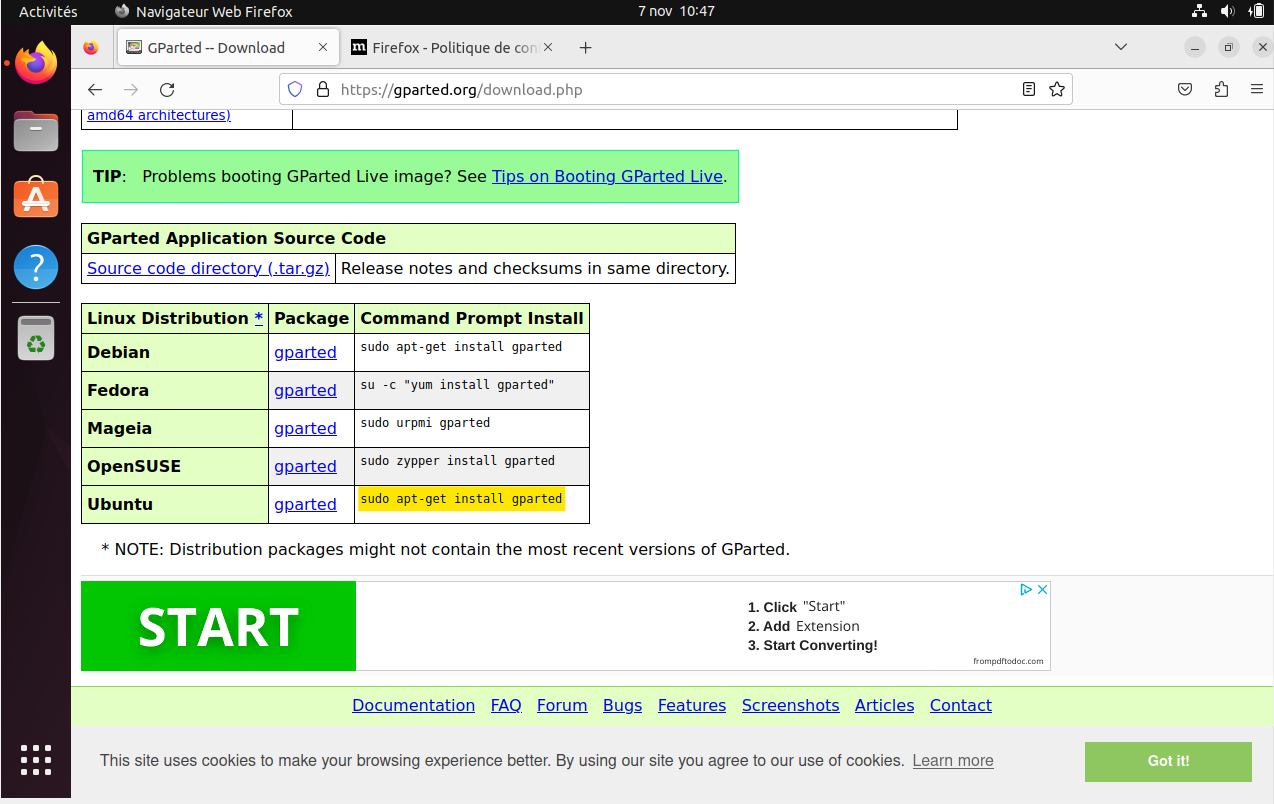The image size is (1274, 804).
Task: Click the site security shield icon
Action: [295, 89]
